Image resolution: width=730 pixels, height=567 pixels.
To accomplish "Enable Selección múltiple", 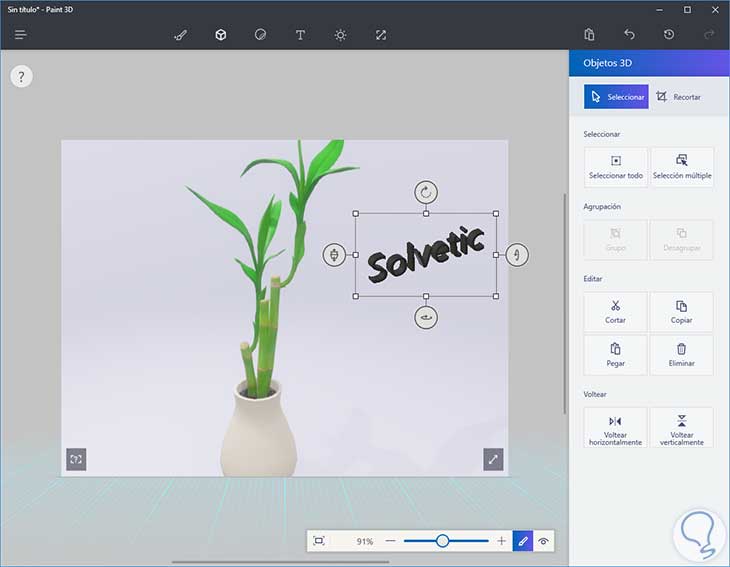I will coord(682,167).
